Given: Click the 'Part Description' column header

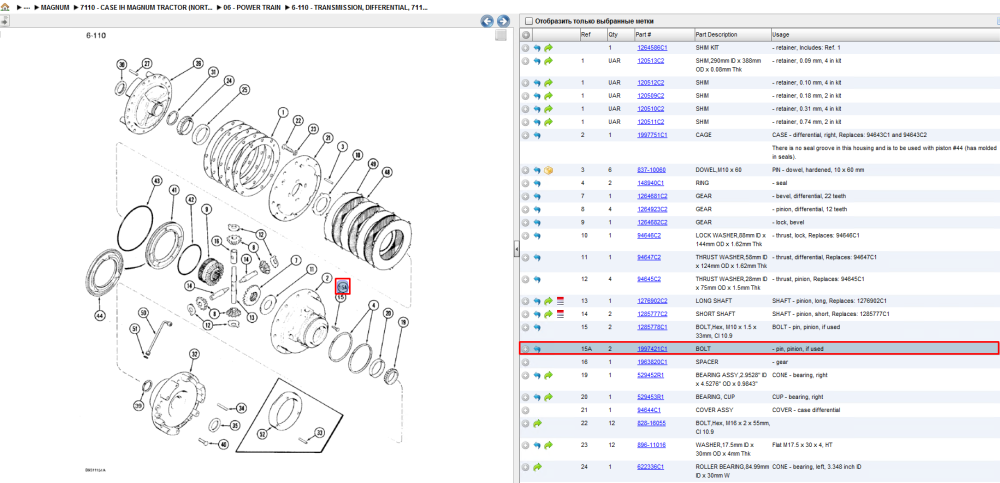Looking at the screenshot, I should click(x=716, y=34).
